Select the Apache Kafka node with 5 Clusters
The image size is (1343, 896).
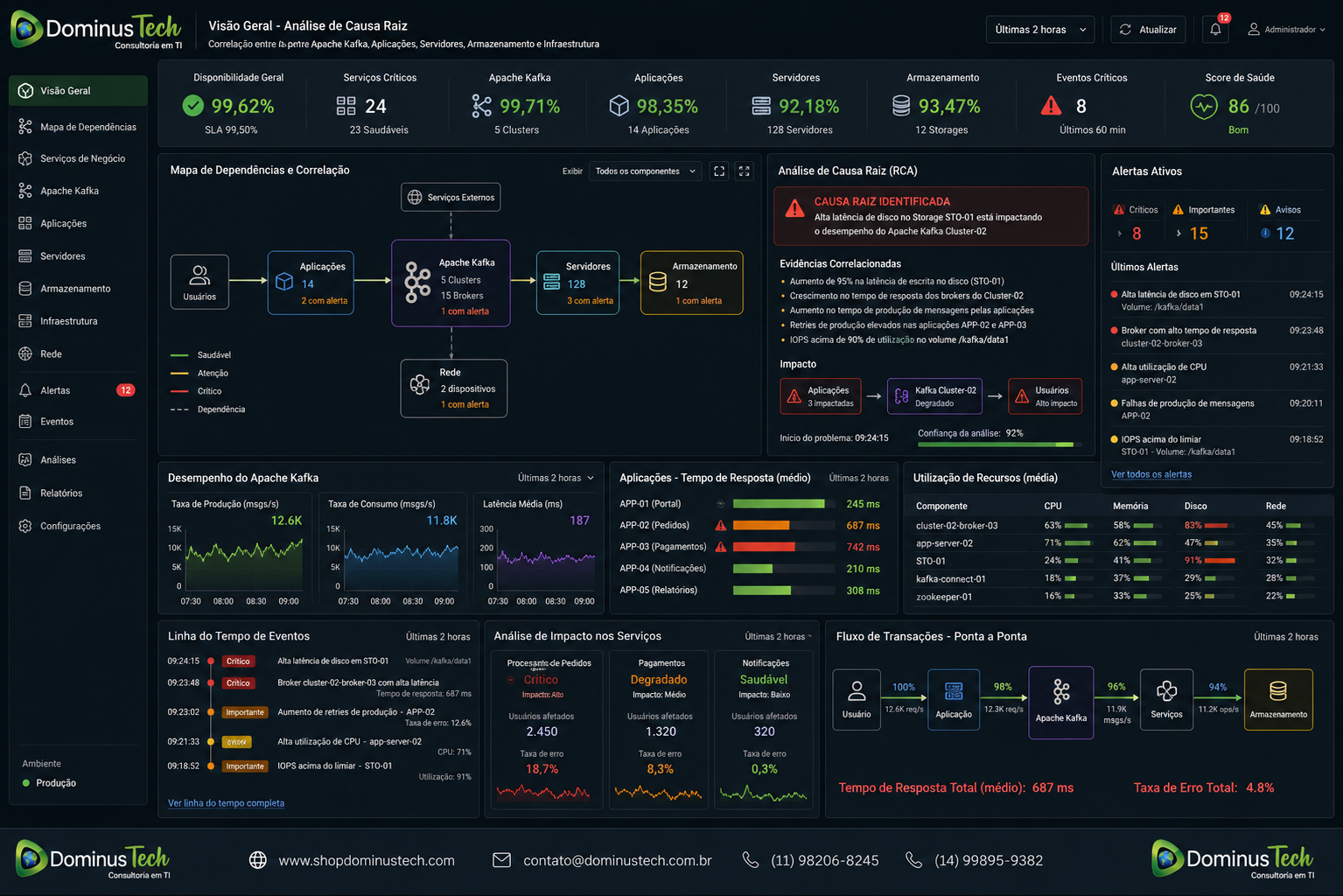tap(451, 283)
